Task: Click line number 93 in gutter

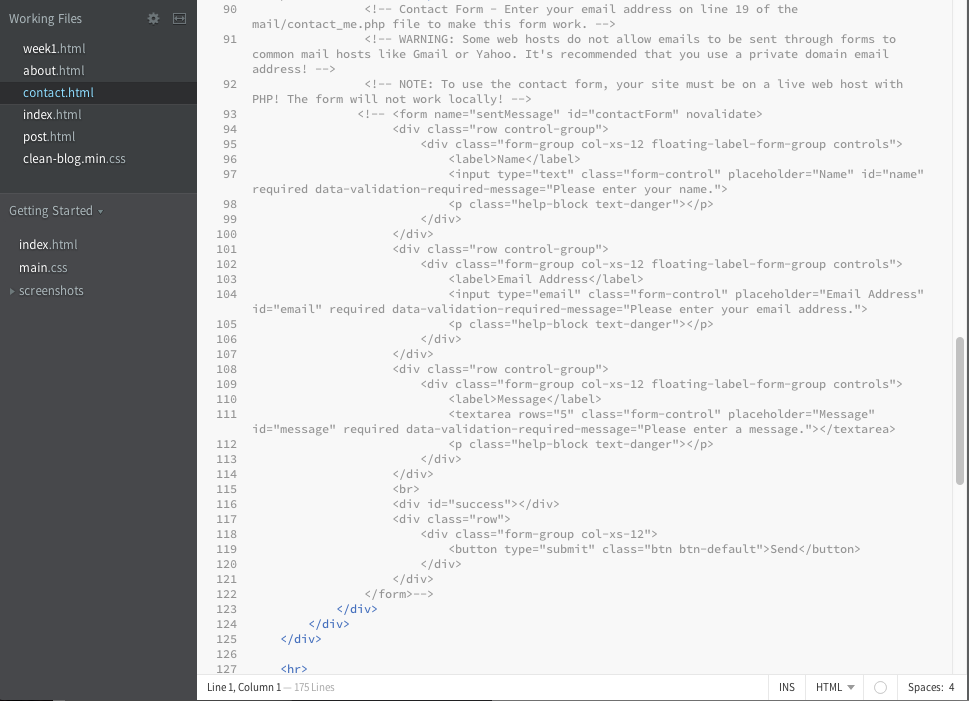Action: pyautogui.click(x=230, y=114)
